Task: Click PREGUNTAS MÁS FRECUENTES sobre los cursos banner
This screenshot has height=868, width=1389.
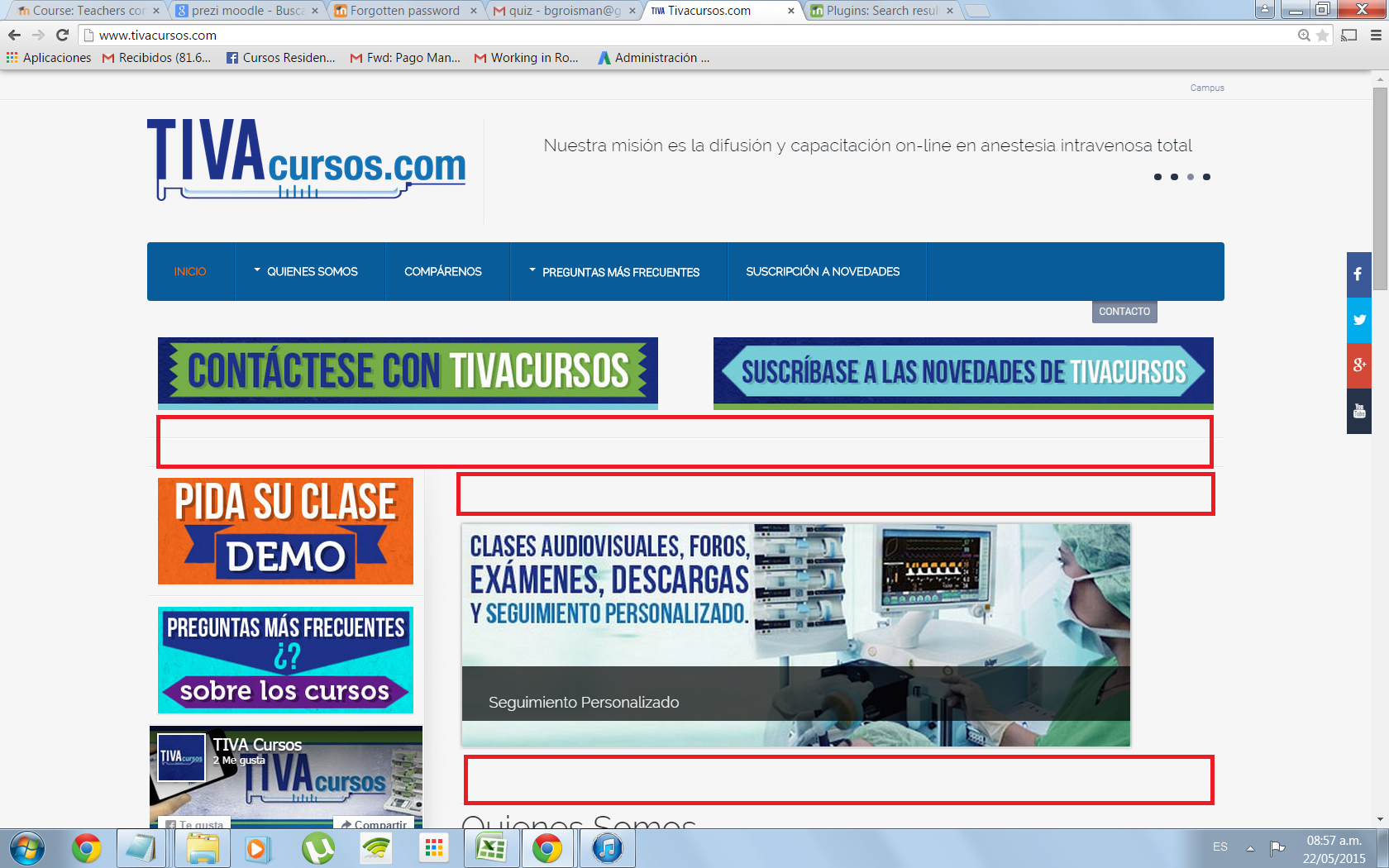Action: tap(285, 660)
